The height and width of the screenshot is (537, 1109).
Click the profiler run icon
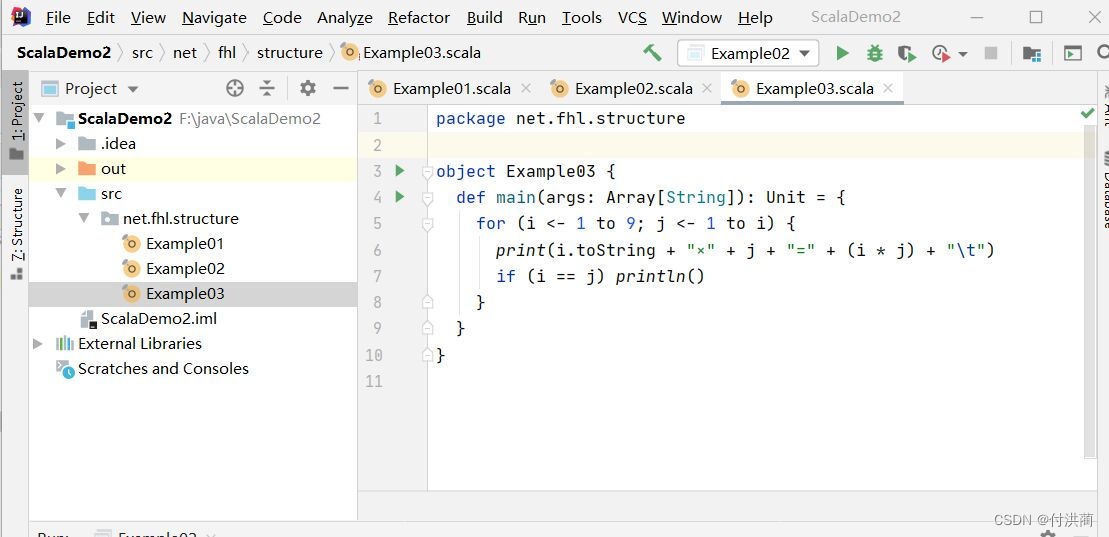point(940,53)
